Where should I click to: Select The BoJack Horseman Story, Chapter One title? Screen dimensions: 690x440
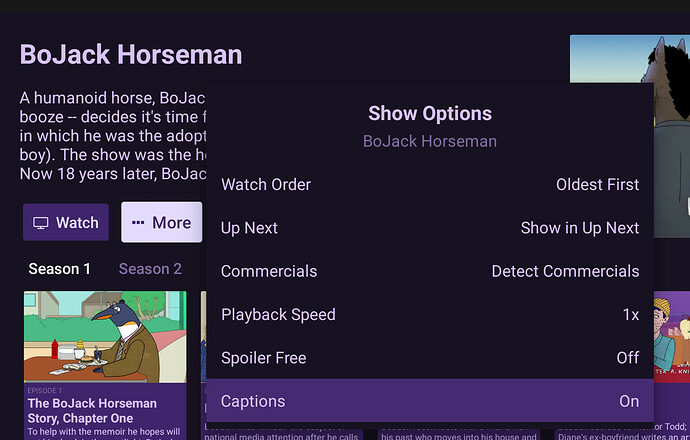[x=92, y=411]
